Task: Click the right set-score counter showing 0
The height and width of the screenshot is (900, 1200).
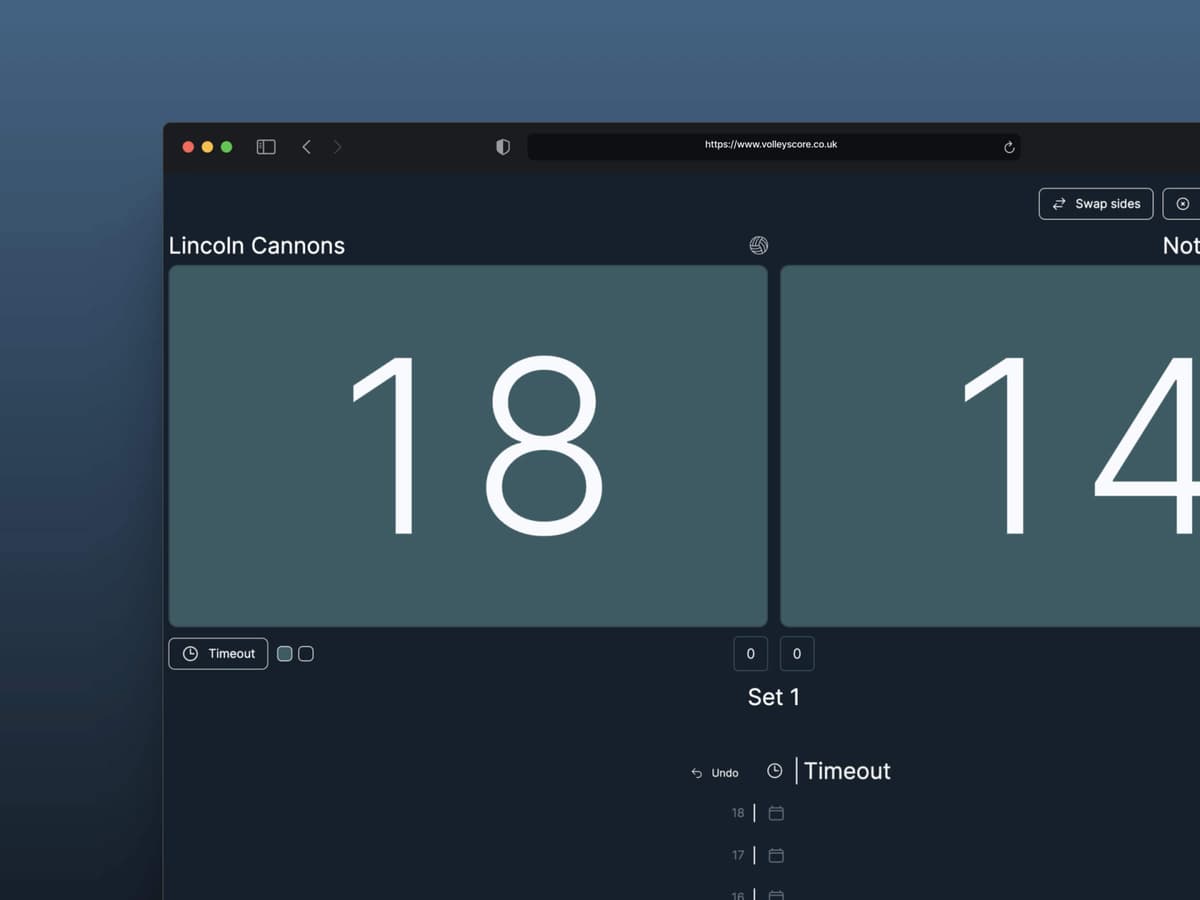Action: coord(797,653)
